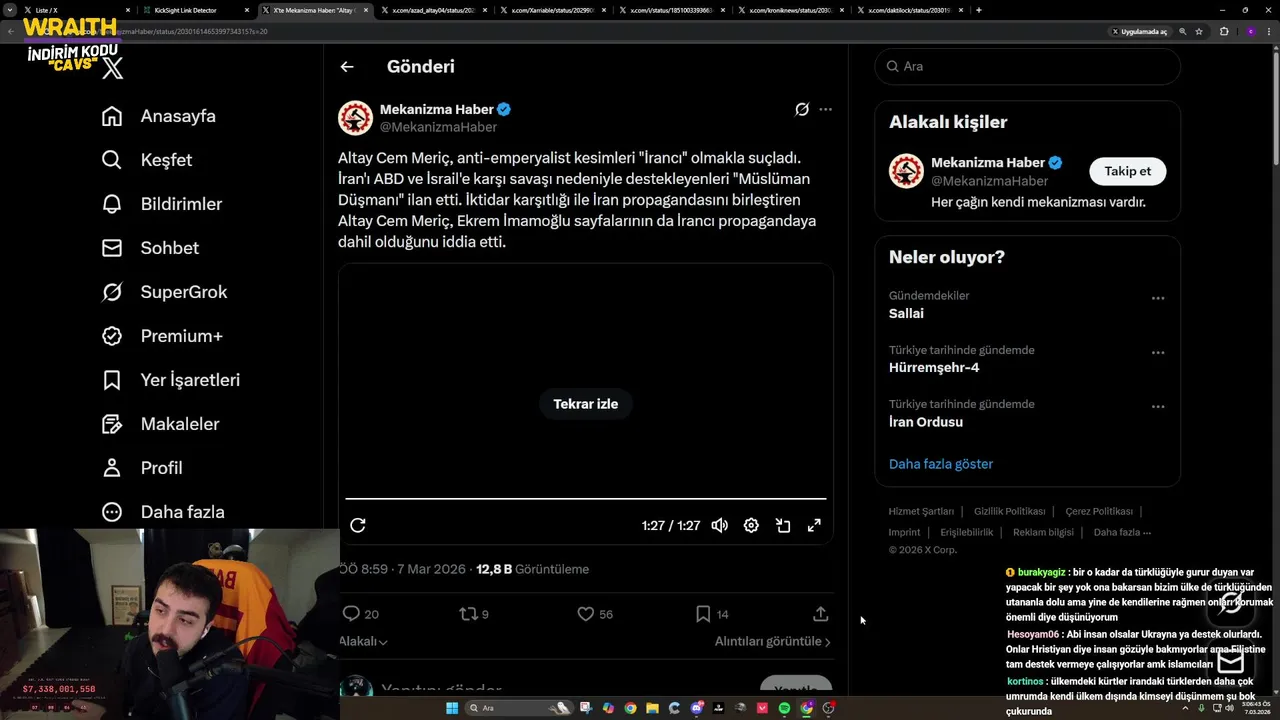
Task: Open options for the Hürremşehr-4 trend
Action: (x=1157, y=353)
